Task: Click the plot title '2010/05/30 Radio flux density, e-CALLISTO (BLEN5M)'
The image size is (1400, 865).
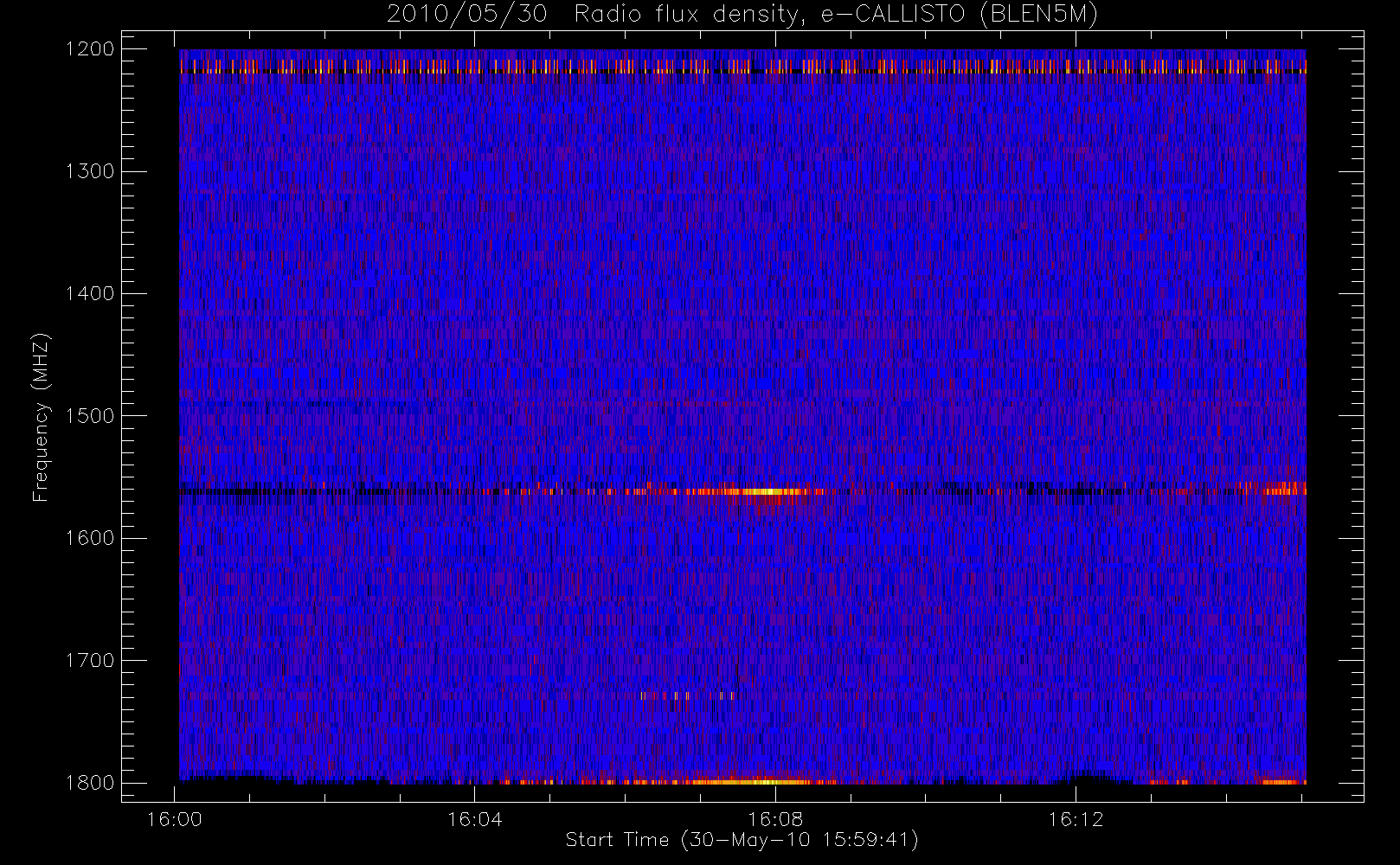Action: (742, 15)
